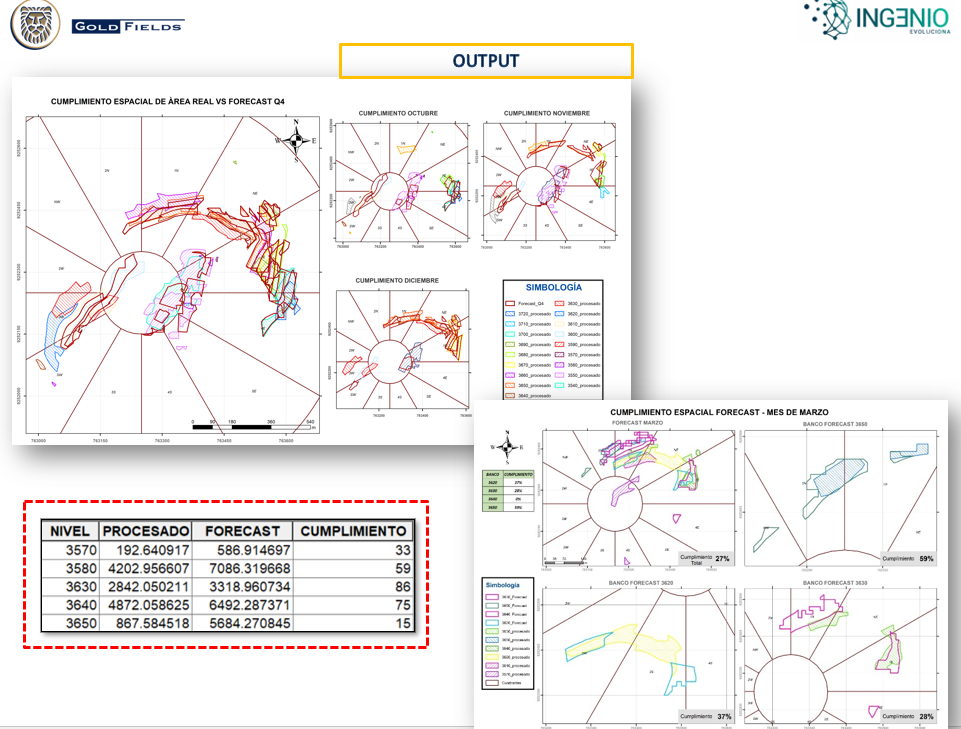Click the 'CUMPLIMIENTO NOVIEMBRE' map heading
Screen dimensions: 961x729
point(547,113)
